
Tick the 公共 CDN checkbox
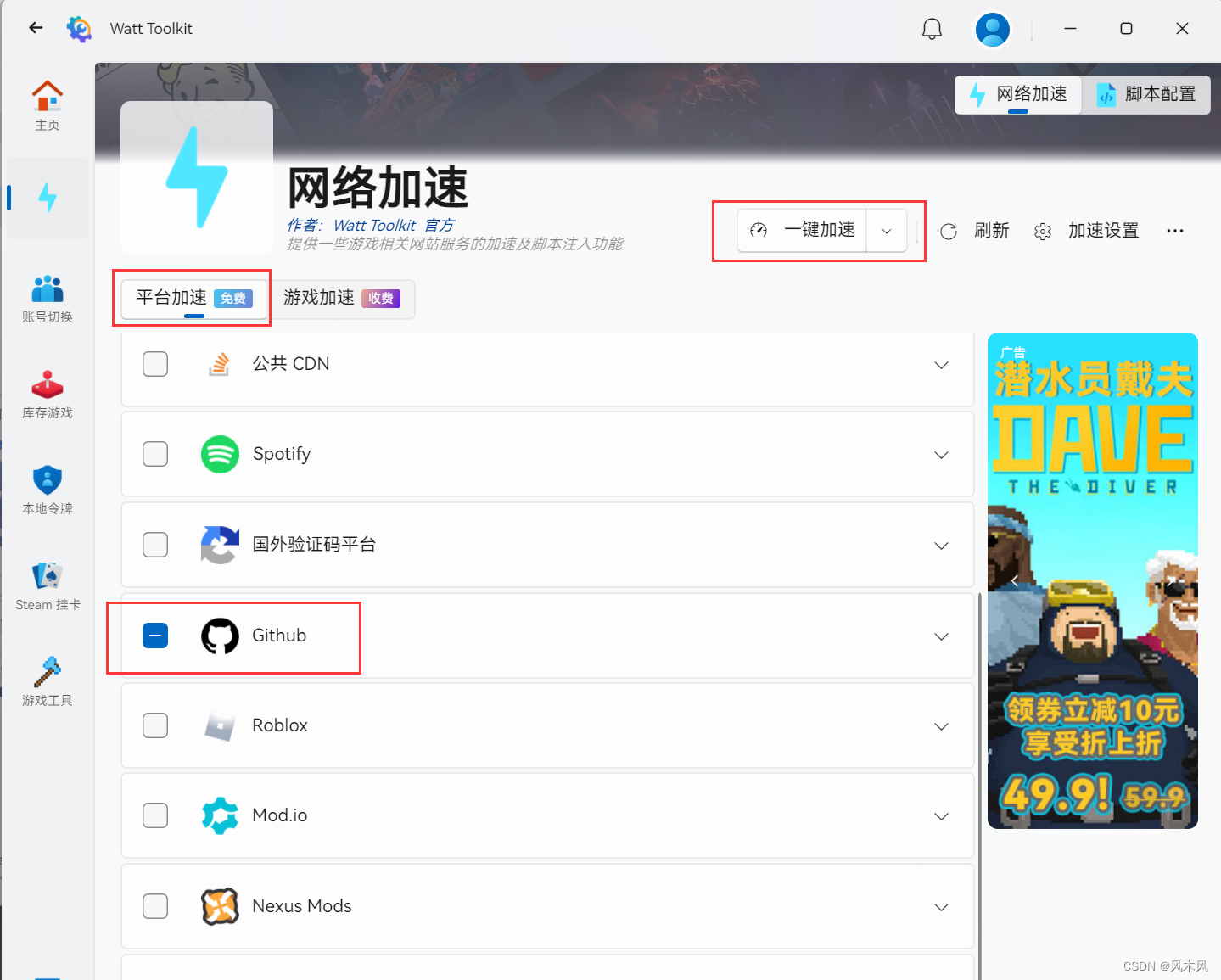[155, 364]
